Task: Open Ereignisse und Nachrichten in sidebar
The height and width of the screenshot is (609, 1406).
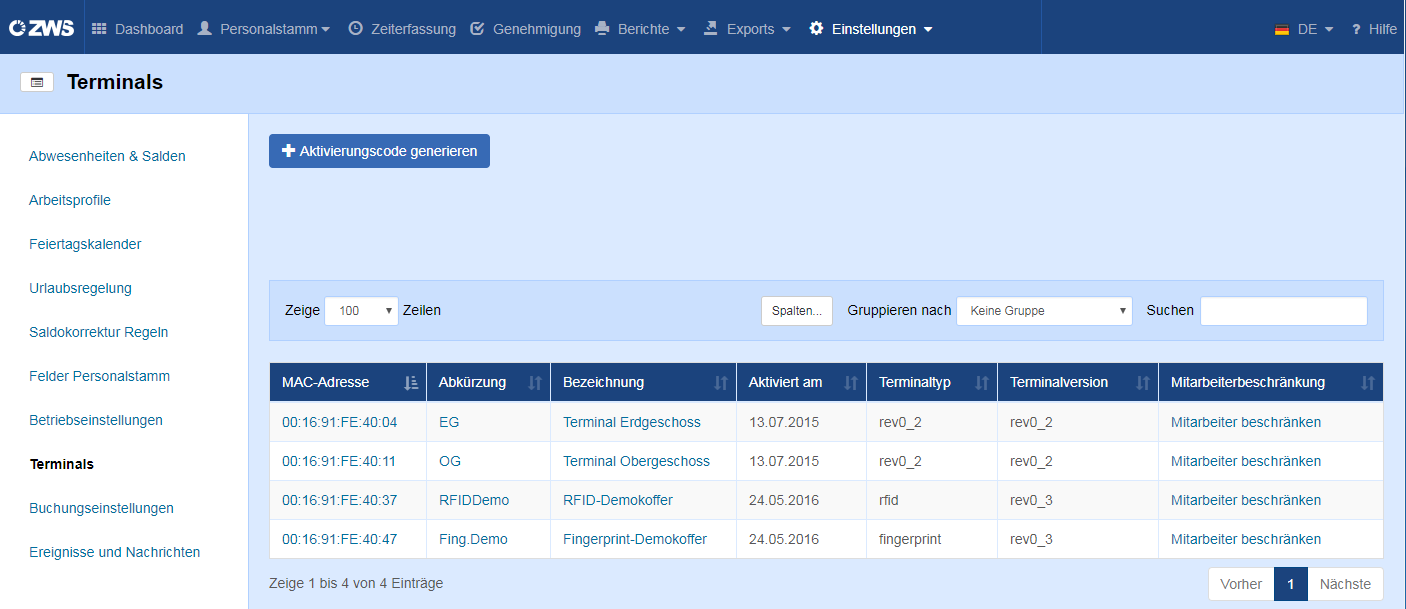Action: point(115,552)
